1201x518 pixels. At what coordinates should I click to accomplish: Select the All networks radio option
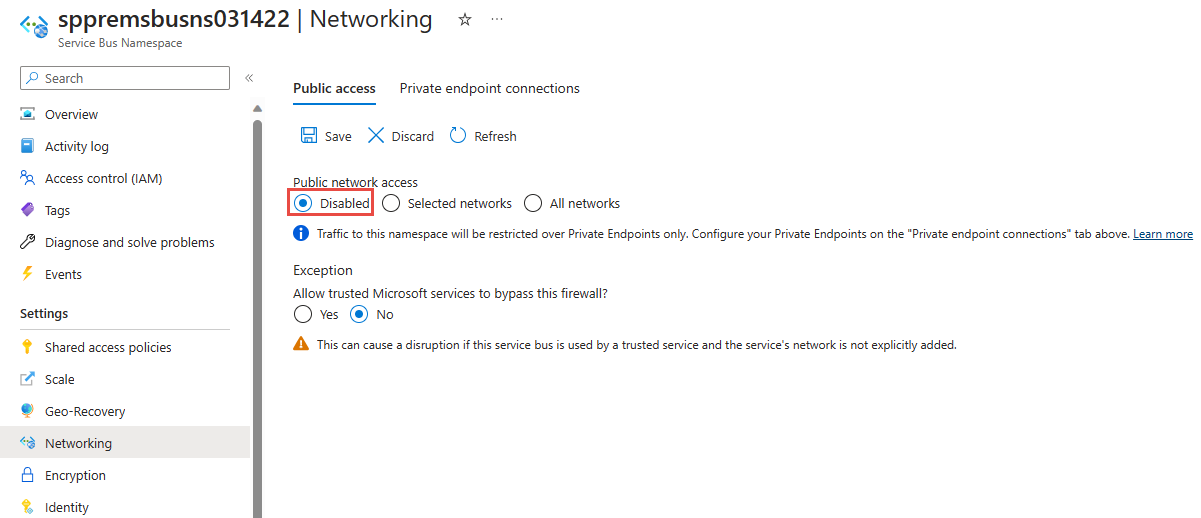533,203
